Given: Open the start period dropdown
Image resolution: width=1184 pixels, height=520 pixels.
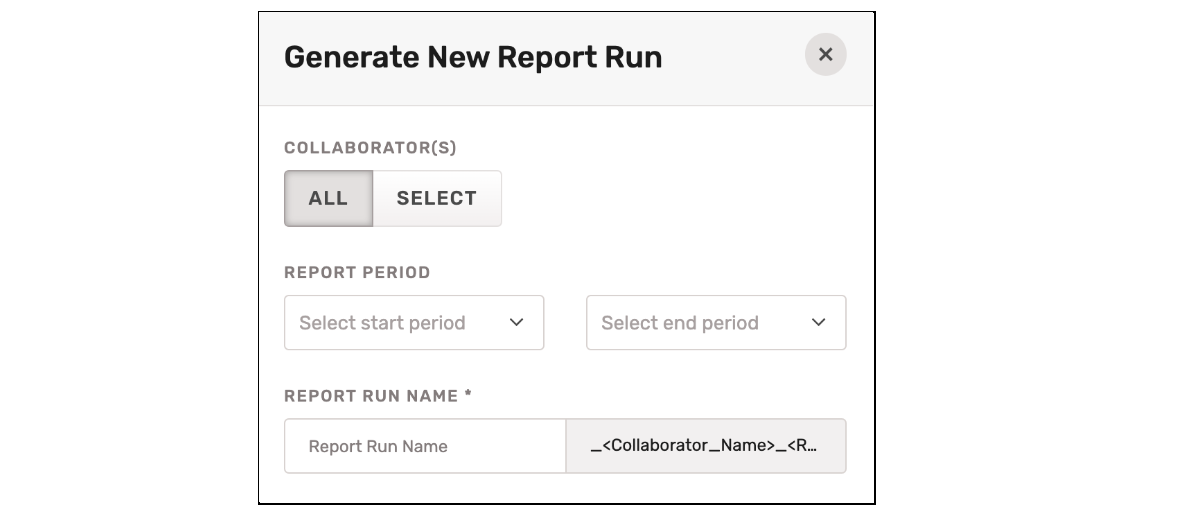Looking at the screenshot, I should [413, 323].
